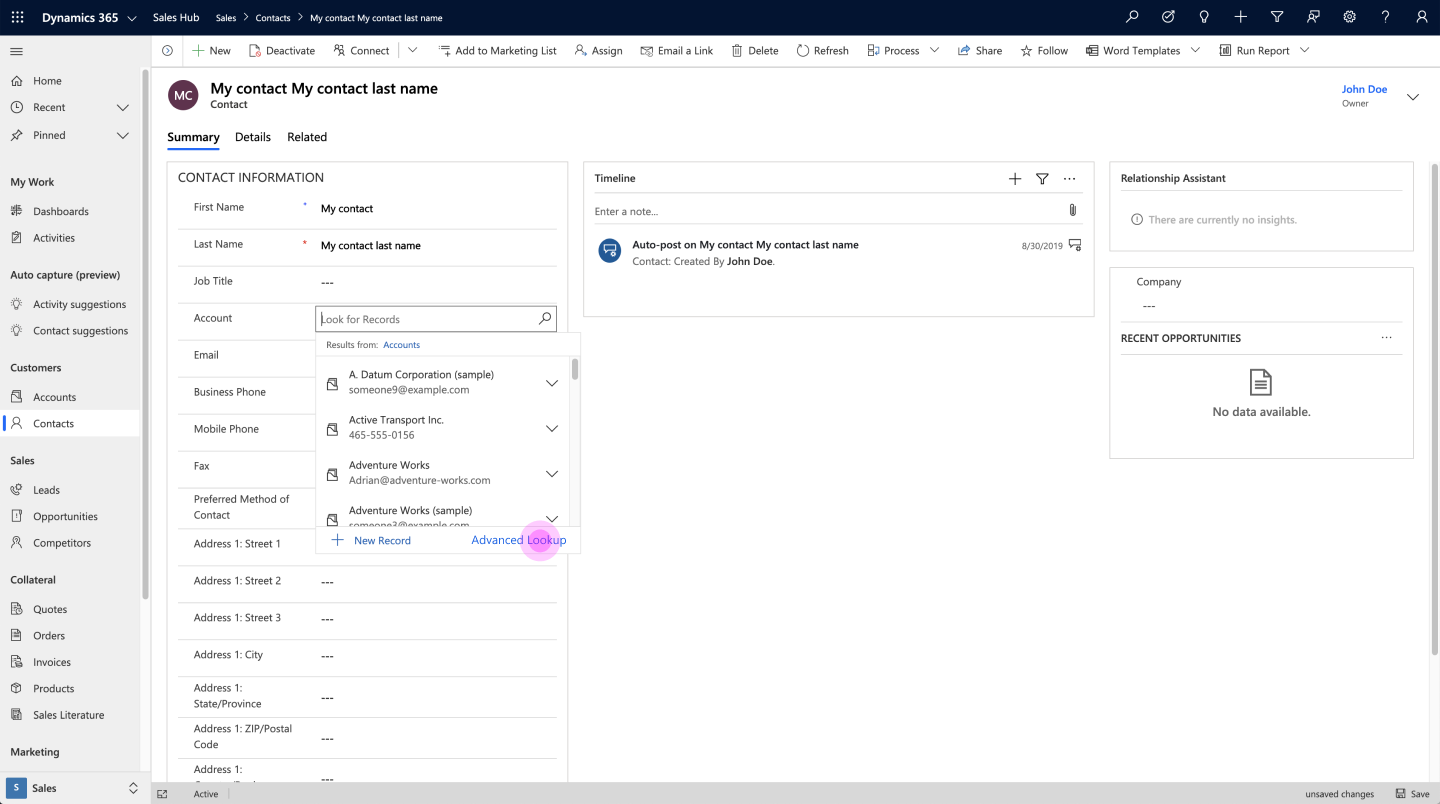Click the Connect command
The height and width of the screenshot is (804, 1440).
(x=361, y=50)
